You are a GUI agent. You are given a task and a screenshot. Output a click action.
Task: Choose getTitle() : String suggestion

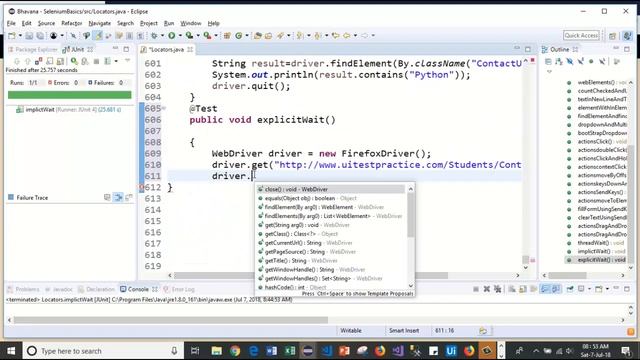[x=331, y=260]
